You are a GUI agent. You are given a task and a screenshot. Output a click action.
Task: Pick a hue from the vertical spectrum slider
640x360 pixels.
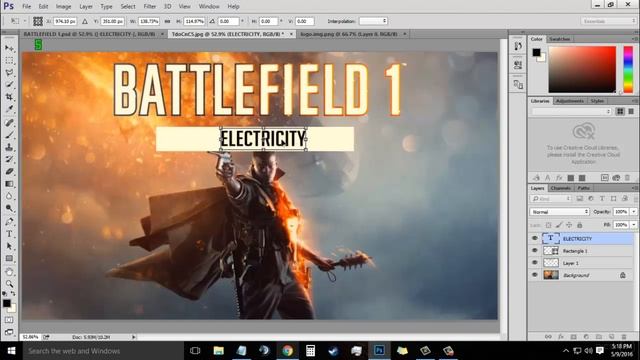coord(628,69)
